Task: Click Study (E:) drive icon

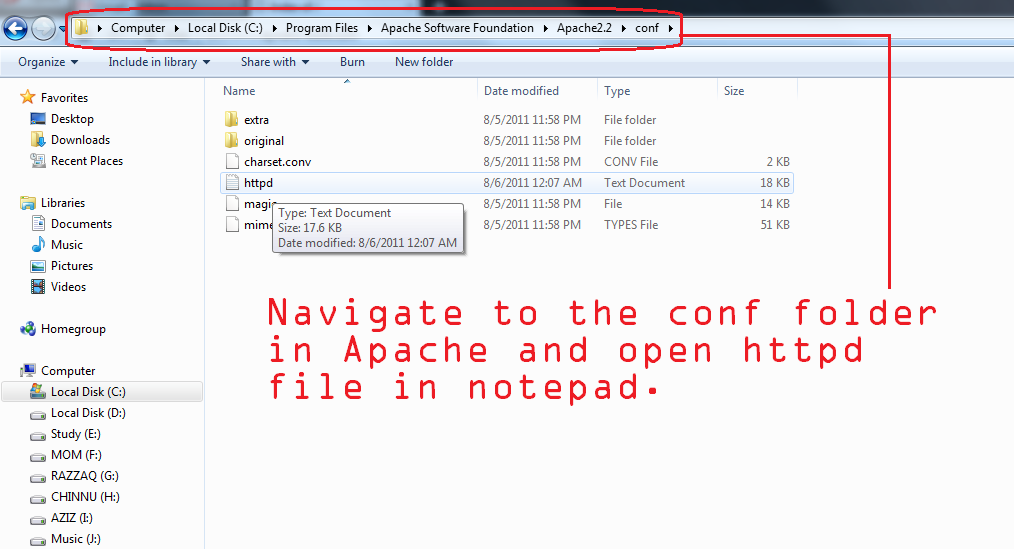Action: click(x=38, y=435)
